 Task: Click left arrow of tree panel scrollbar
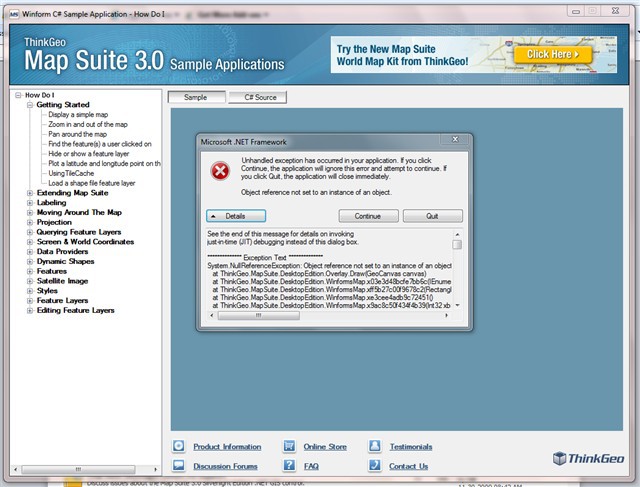click(x=16, y=469)
